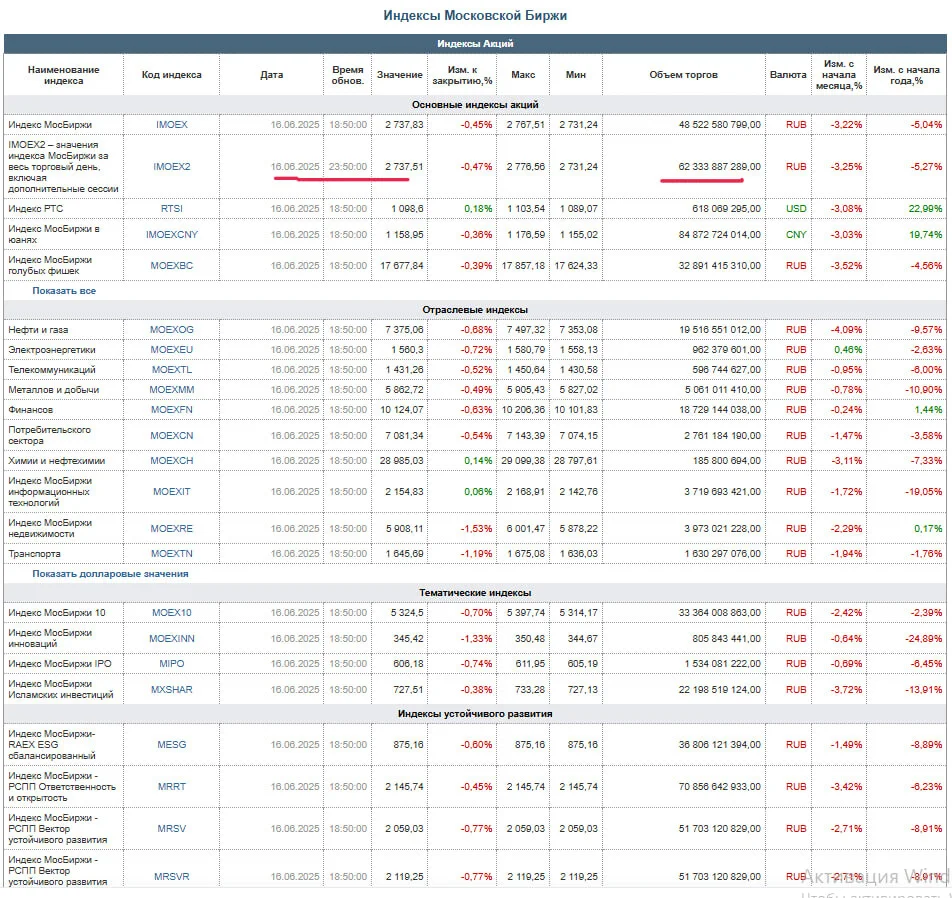This screenshot has width=952, height=898.
Task: Open the MOEXTL telecom index link
Action: (x=172, y=370)
